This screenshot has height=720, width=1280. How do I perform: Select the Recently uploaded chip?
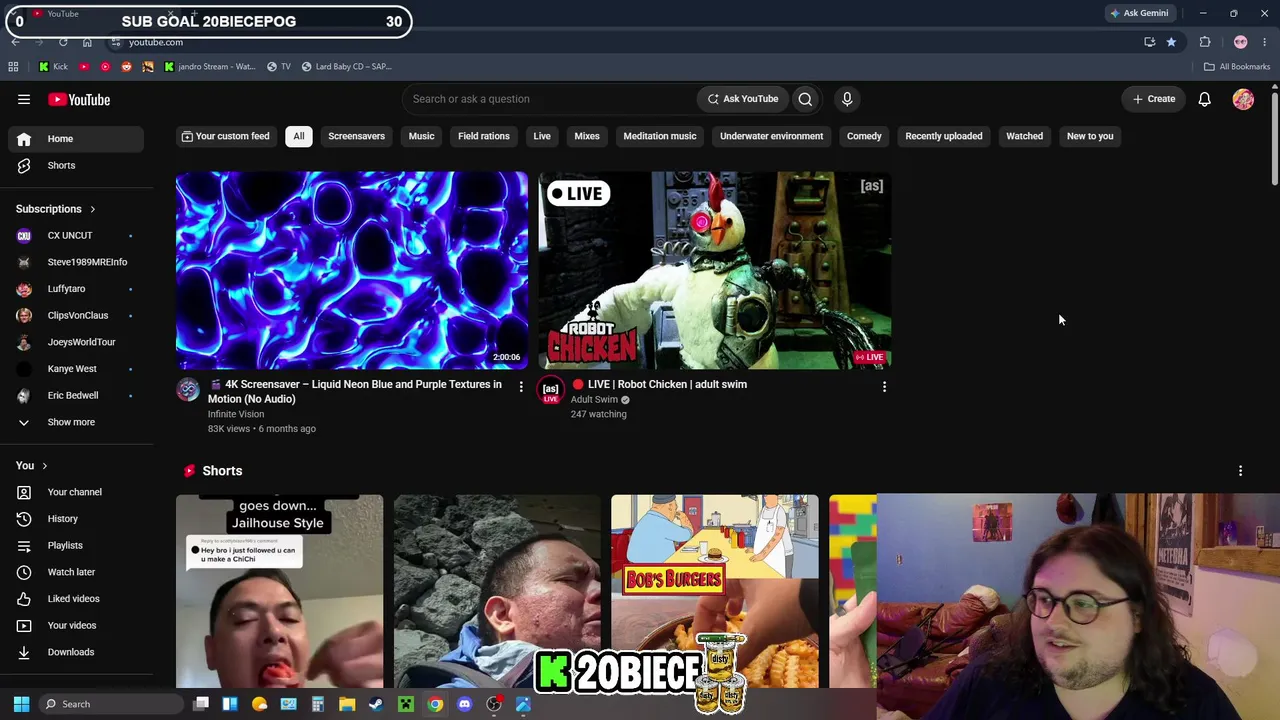pos(944,136)
